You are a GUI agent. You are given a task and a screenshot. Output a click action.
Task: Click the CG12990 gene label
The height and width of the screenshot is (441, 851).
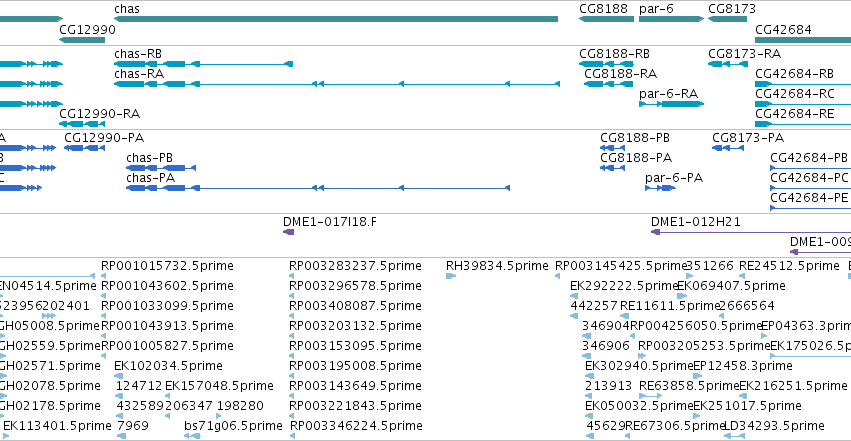point(87,29)
